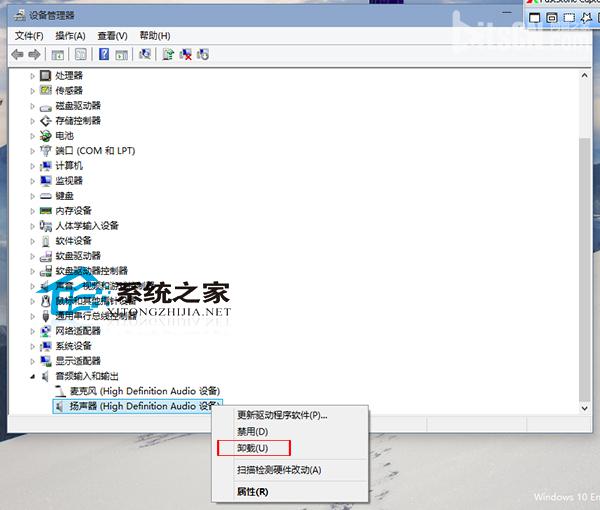Select the 电池 battery icon
The height and width of the screenshot is (510, 600).
tap(46, 135)
